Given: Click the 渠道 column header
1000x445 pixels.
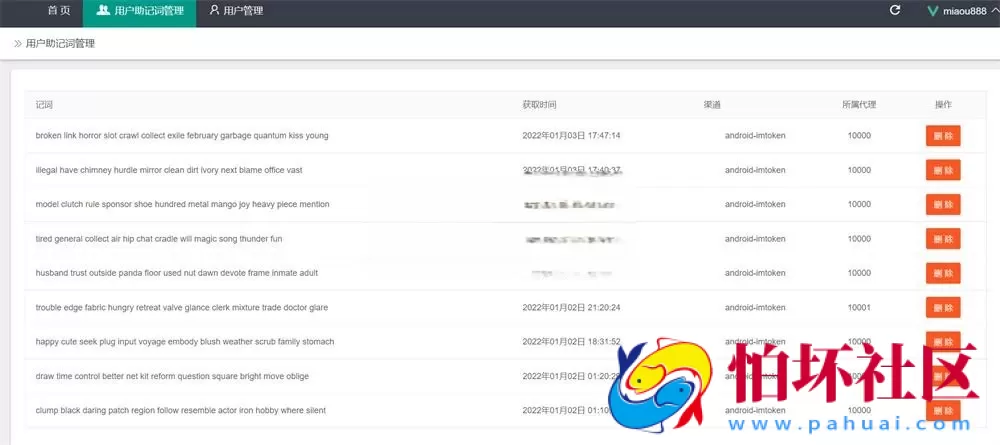Looking at the screenshot, I should 712,105.
